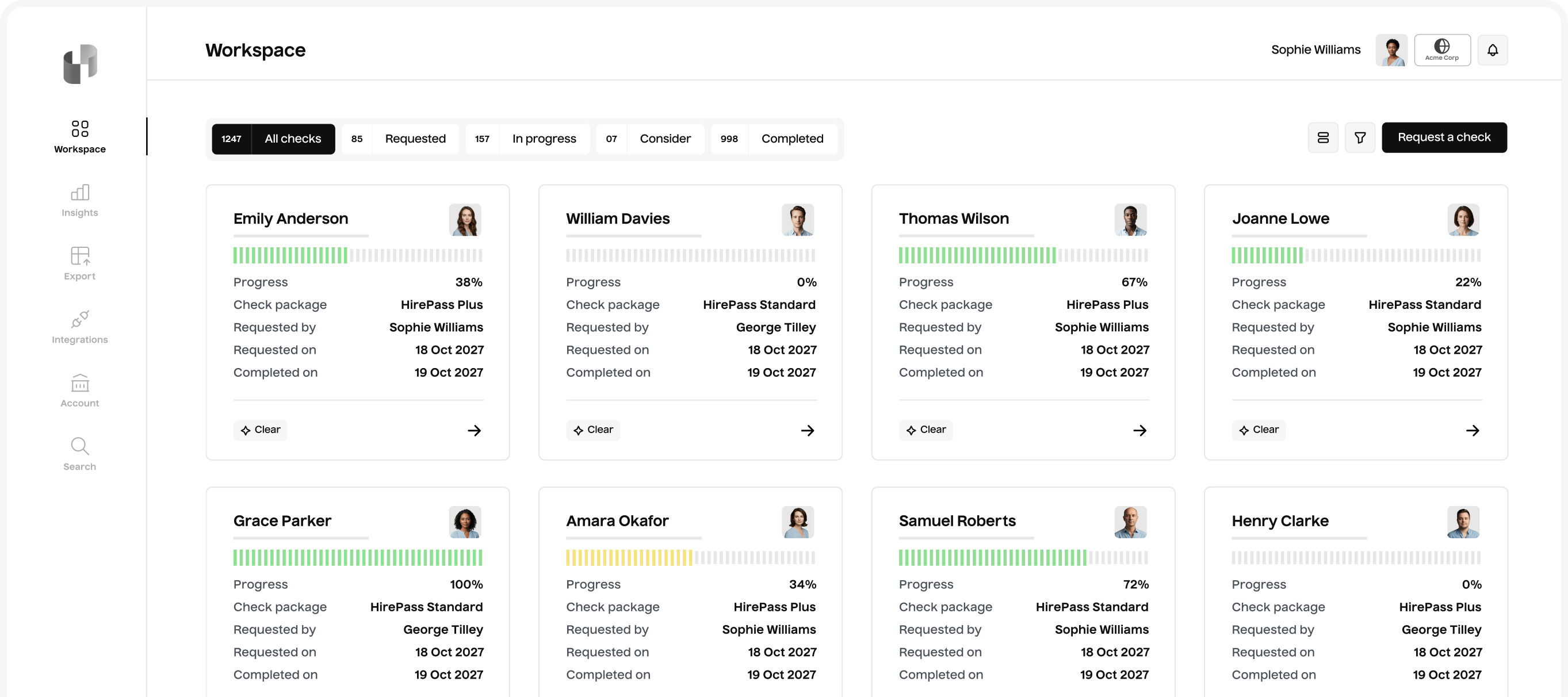Open the Workspace sidebar section
Viewport: 1568px width, 697px height.
[x=80, y=137]
